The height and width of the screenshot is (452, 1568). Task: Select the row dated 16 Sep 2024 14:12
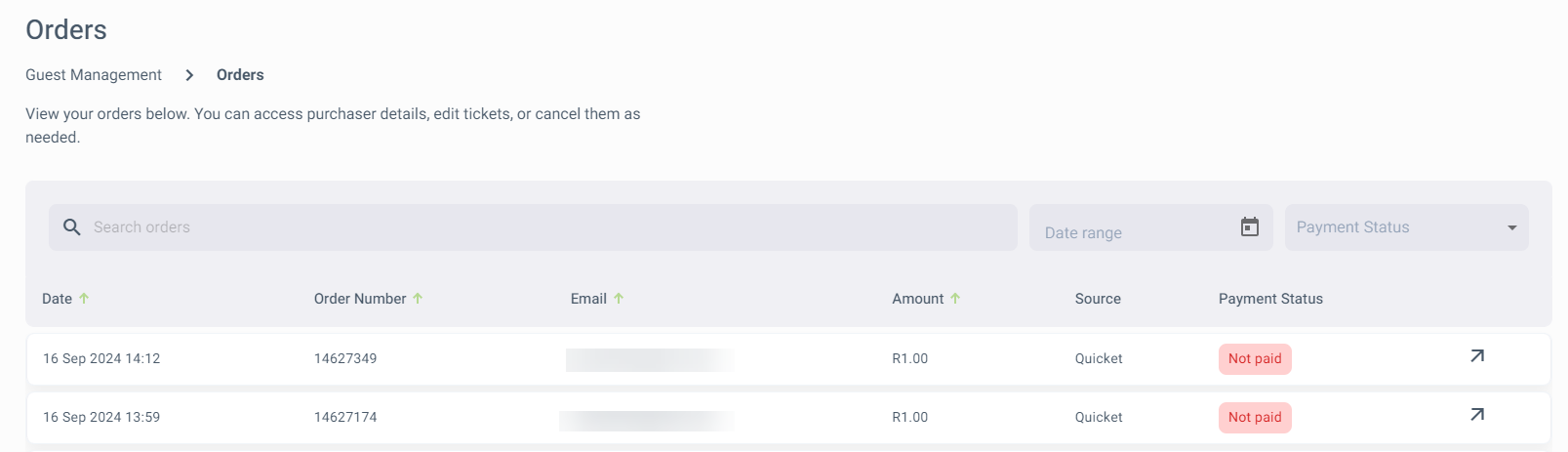[x=788, y=359]
